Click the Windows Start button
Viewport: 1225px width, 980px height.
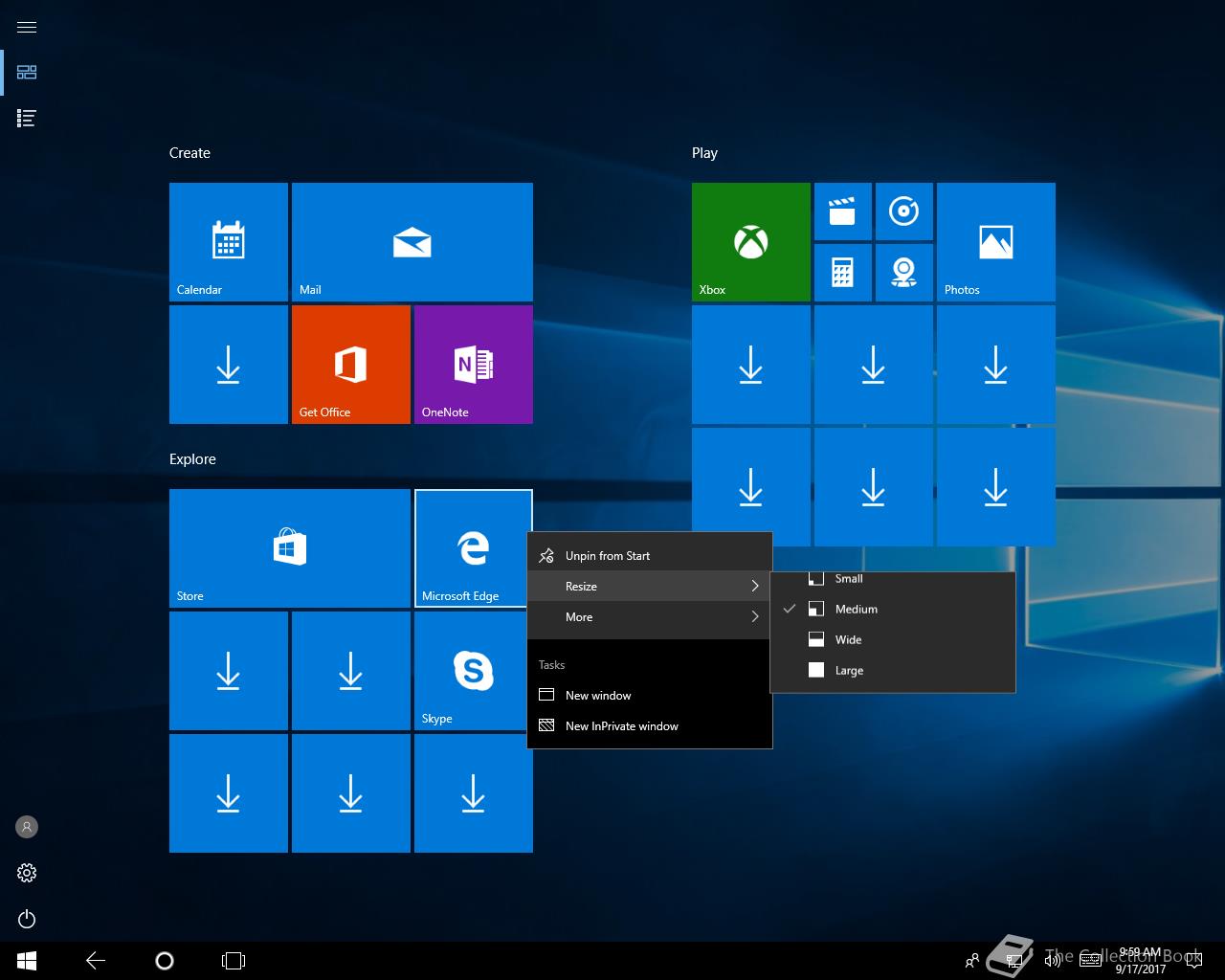tap(27, 961)
